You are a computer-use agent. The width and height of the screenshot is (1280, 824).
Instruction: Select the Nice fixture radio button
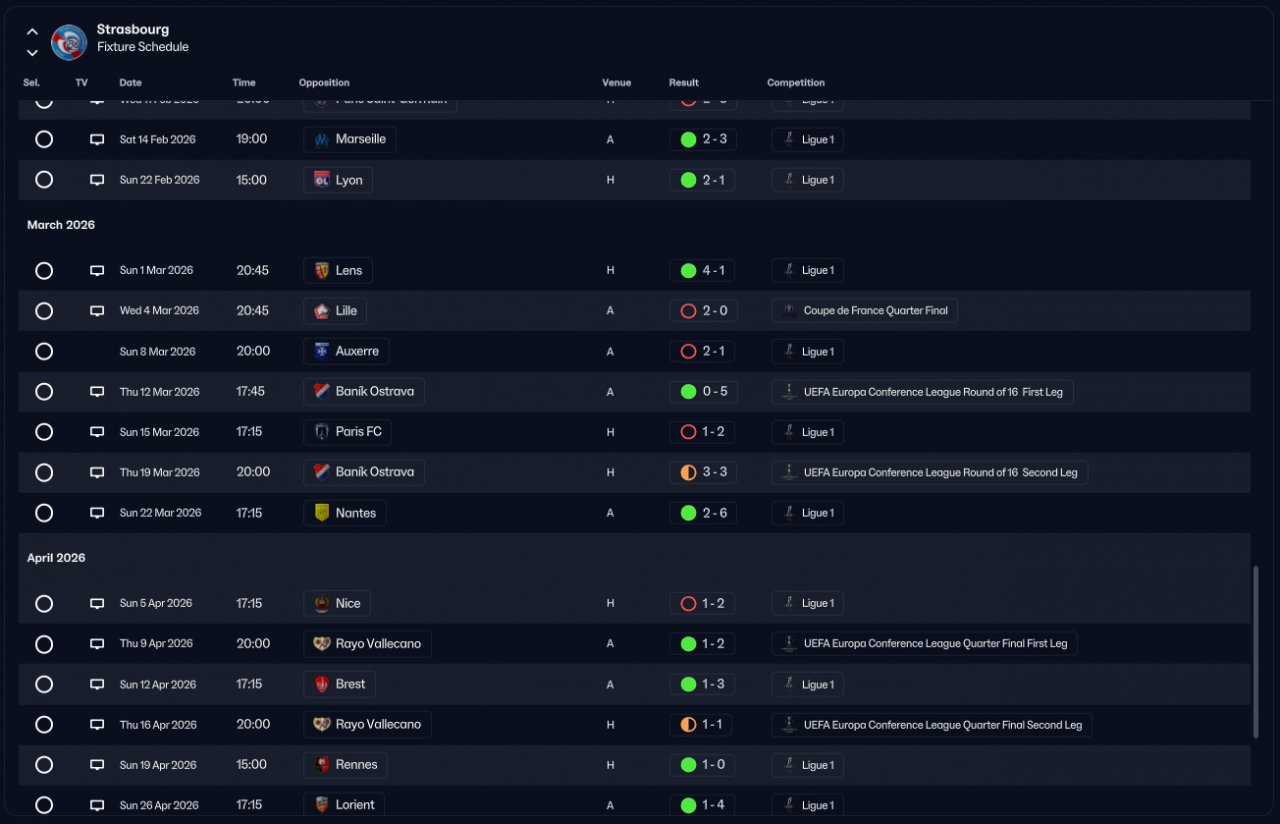pos(44,603)
